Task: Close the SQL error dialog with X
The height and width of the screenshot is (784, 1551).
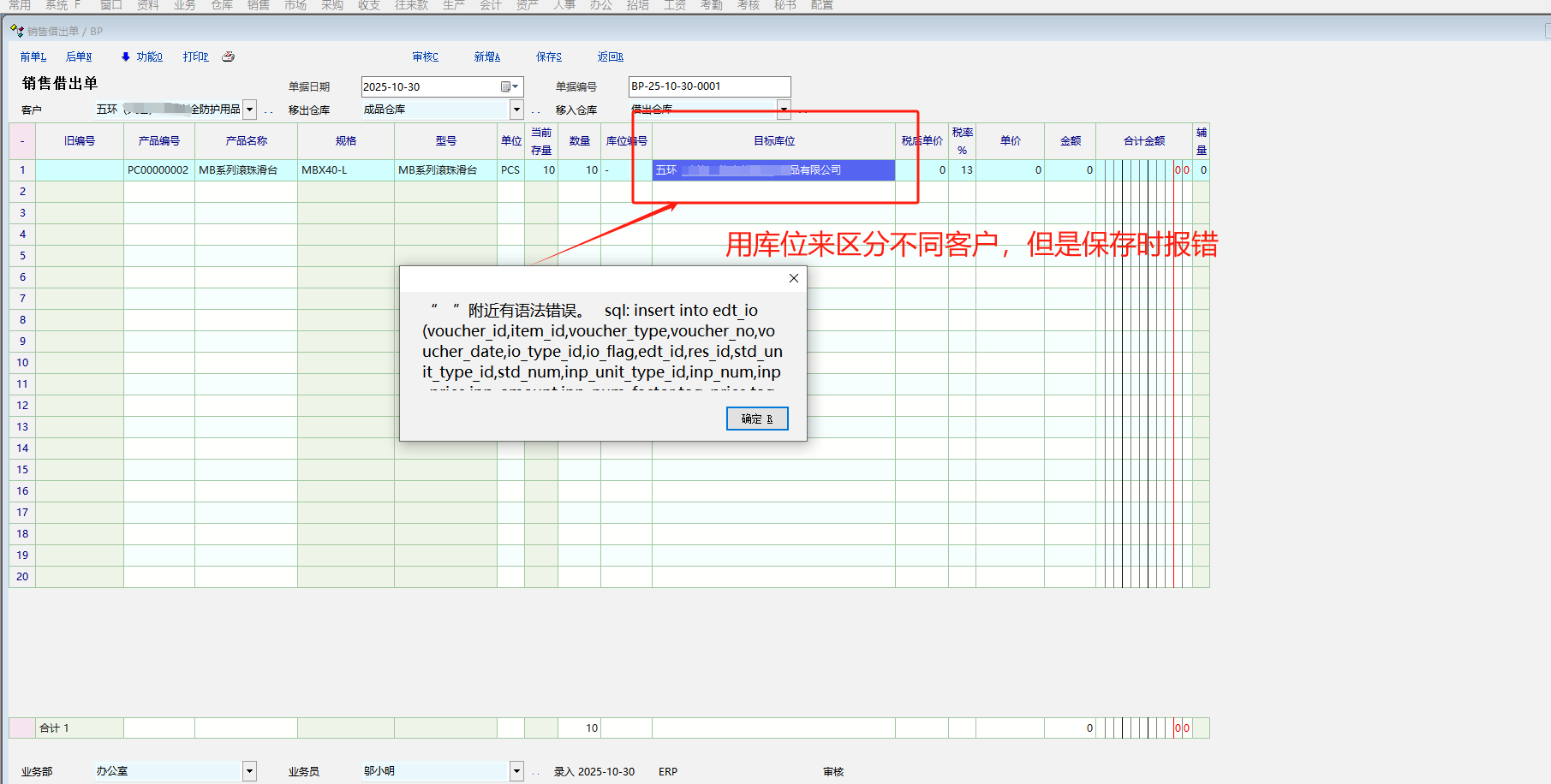Action: pyautogui.click(x=793, y=278)
